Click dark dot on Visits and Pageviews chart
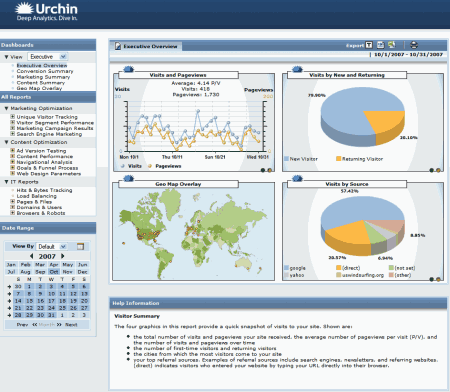 [x=263, y=170]
